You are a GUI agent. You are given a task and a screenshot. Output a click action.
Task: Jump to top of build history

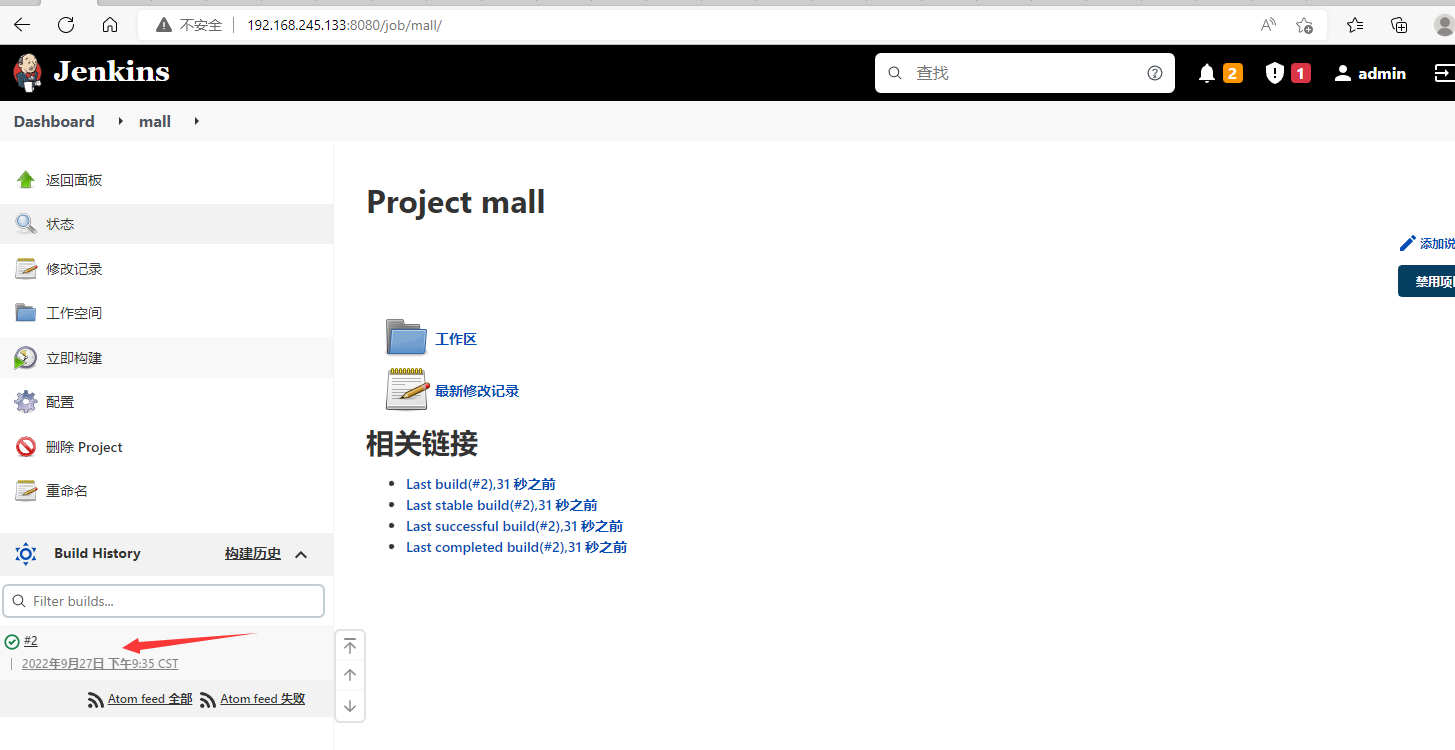pos(350,646)
